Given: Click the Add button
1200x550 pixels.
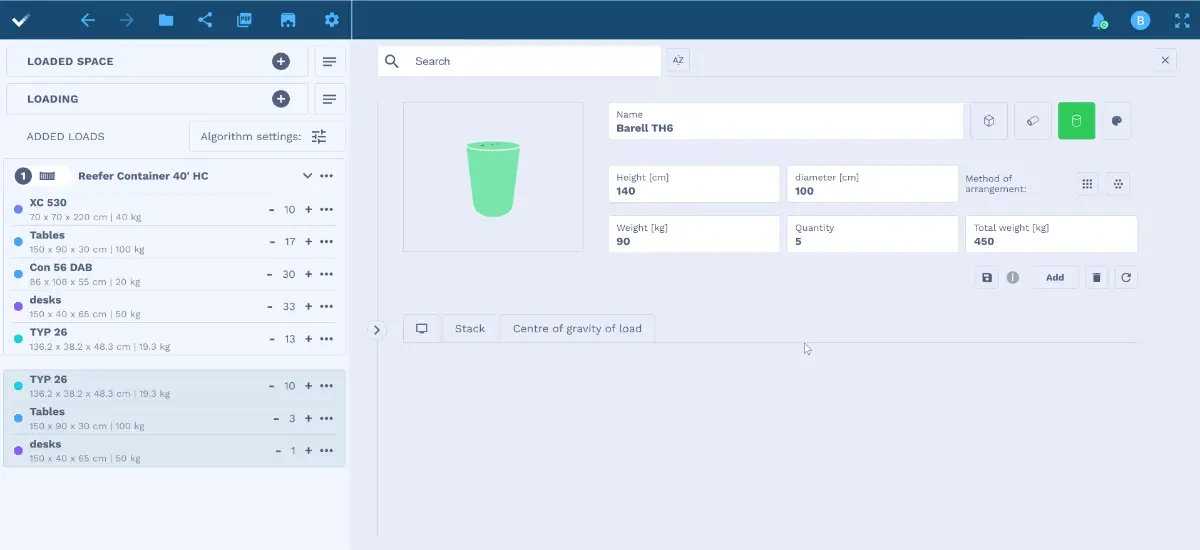Looking at the screenshot, I should (1054, 277).
